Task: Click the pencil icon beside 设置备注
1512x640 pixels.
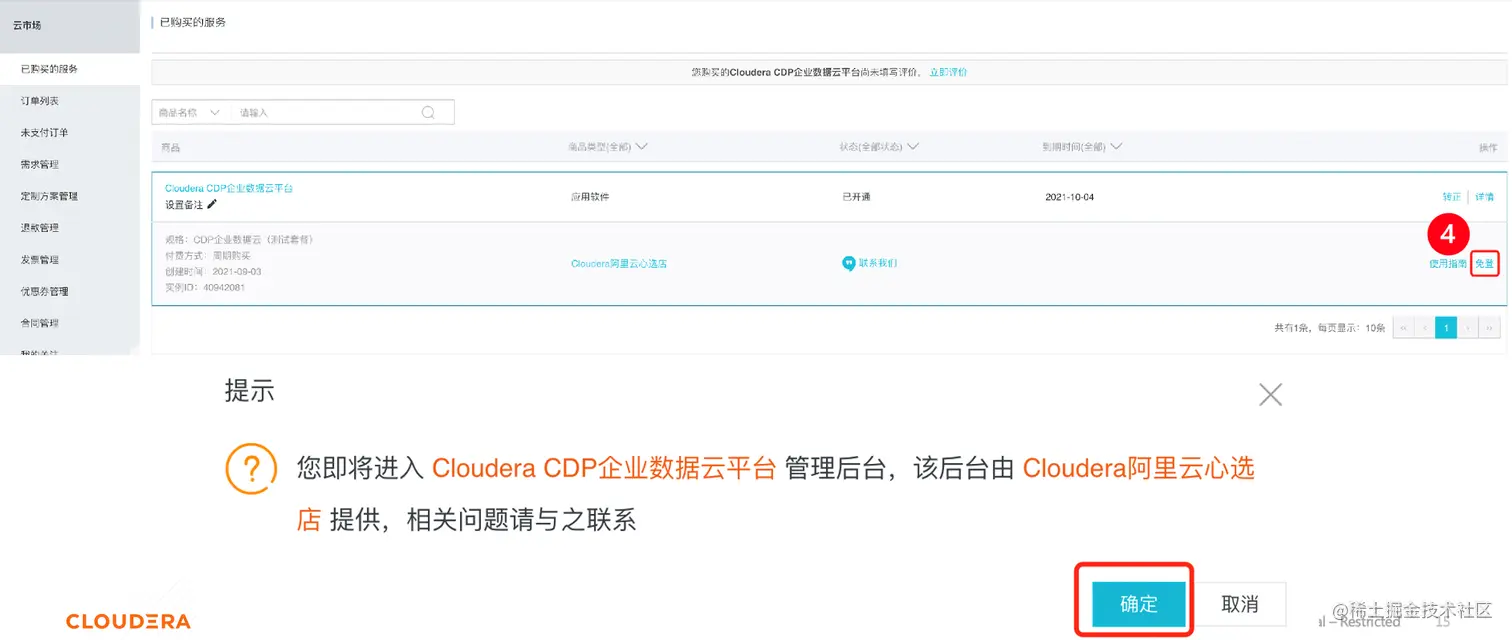Action: pos(212,204)
